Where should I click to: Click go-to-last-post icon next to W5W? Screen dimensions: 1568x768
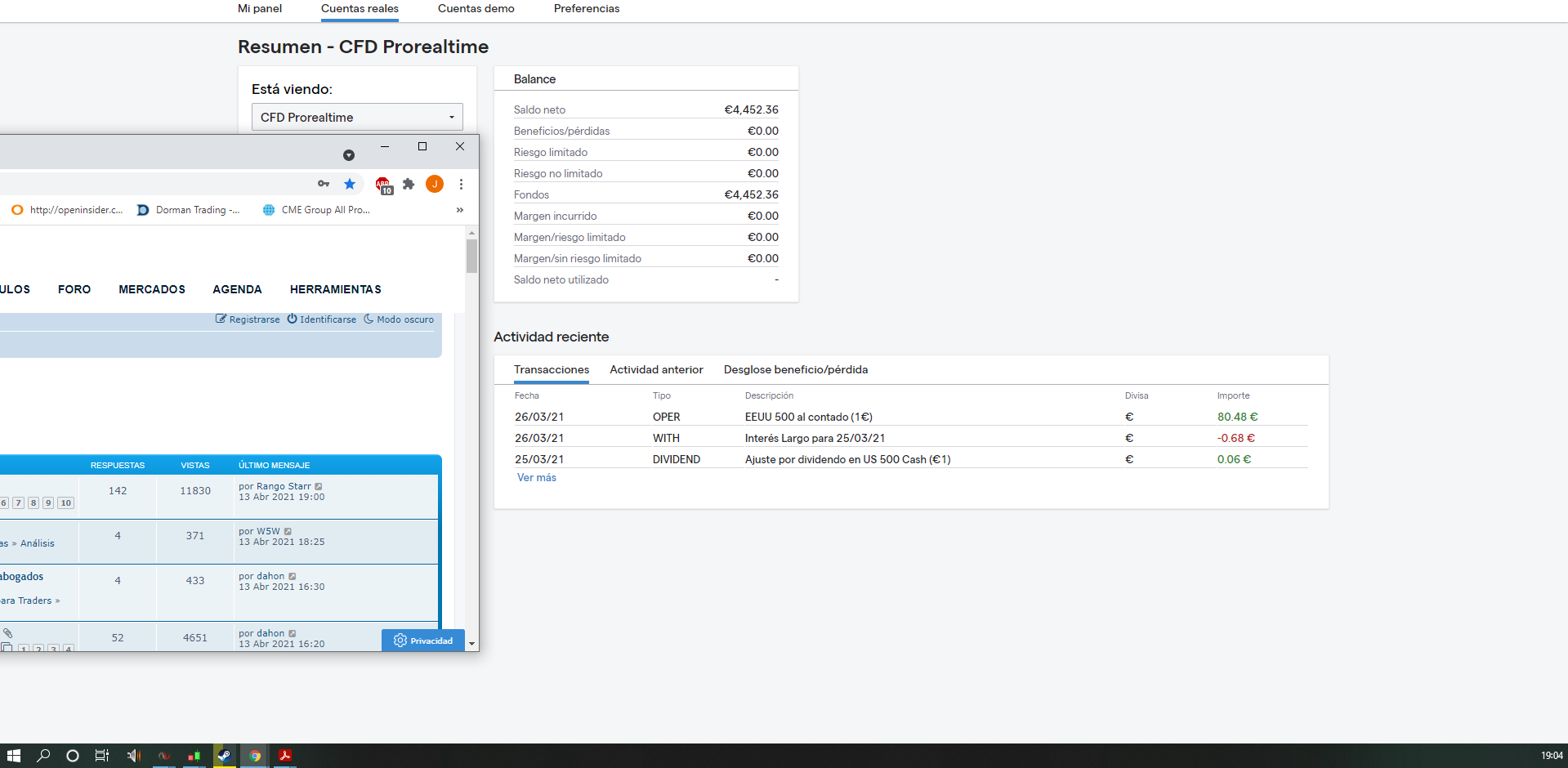[288, 532]
